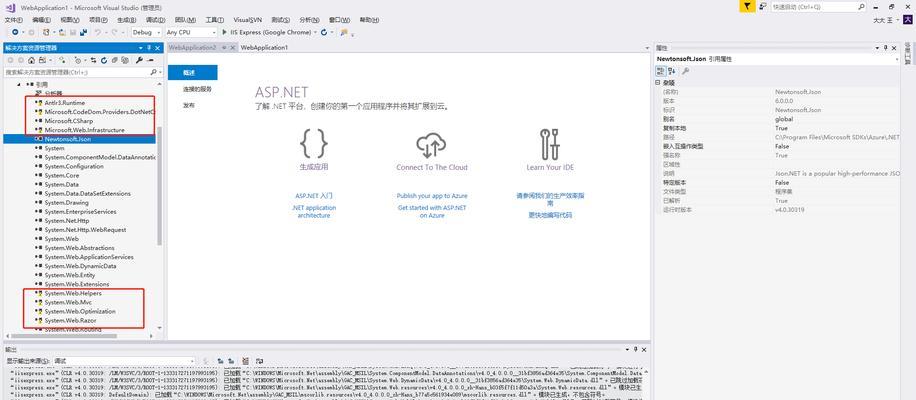Open the ASP.NET getting started link

[x=314, y=196]
